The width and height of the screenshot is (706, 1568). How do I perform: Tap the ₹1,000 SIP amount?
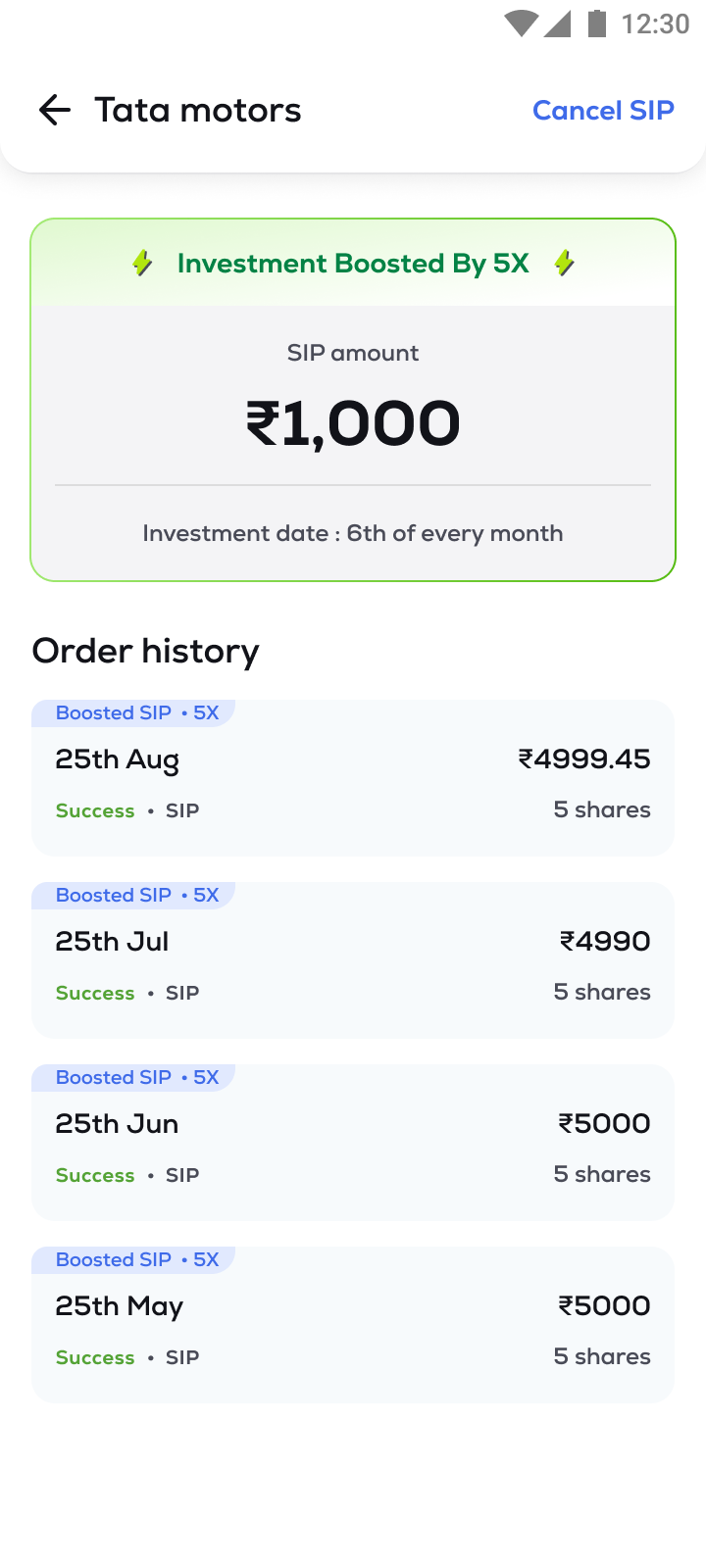click(353, 423)
